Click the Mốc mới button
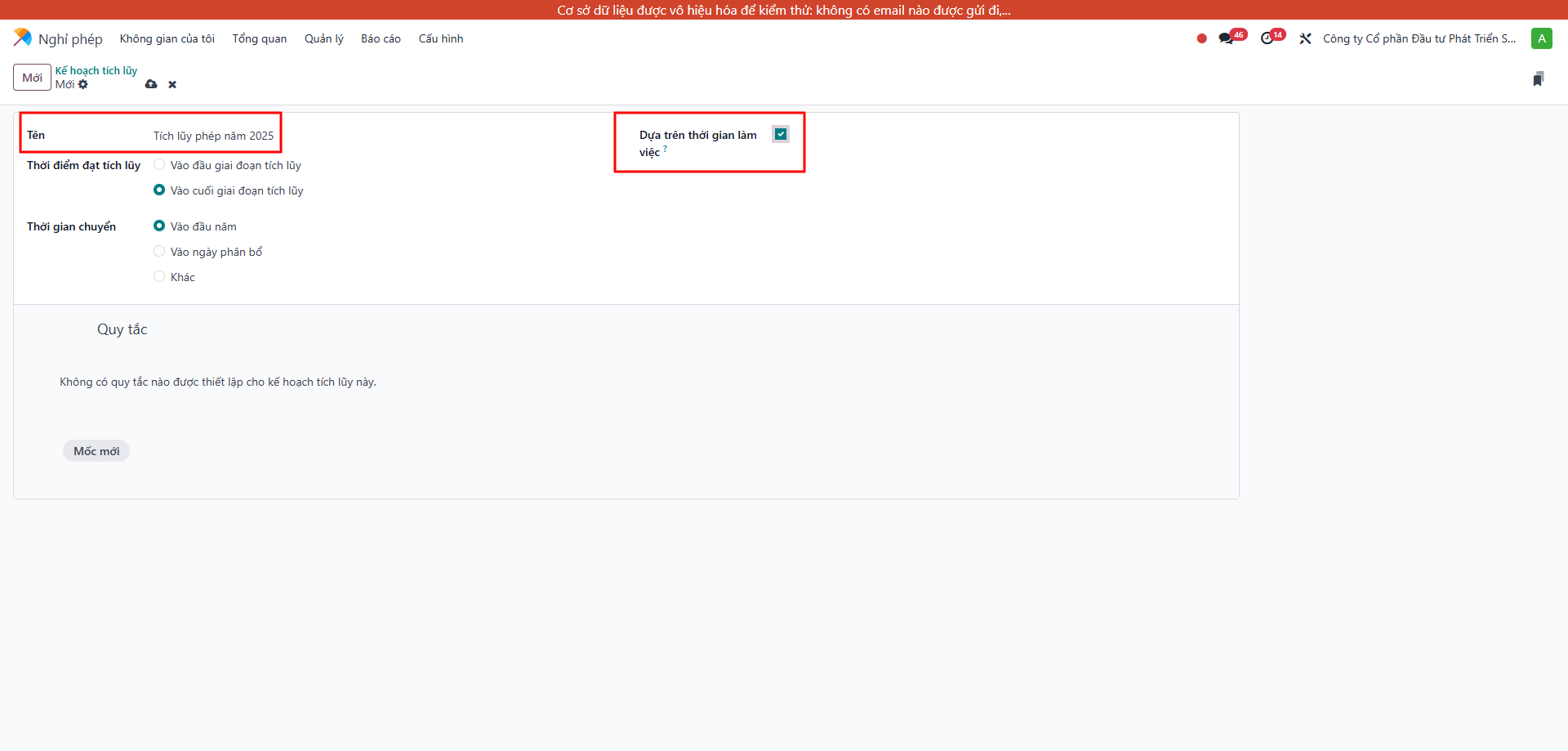This screenshot has width=1568, height=751. coord(96,451)
